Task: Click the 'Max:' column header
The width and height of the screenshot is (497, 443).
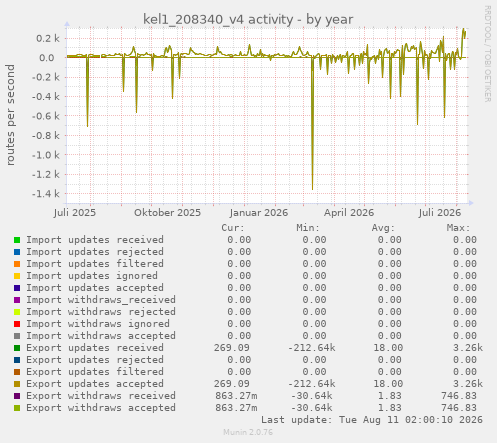Action: [x=458, y=228]
